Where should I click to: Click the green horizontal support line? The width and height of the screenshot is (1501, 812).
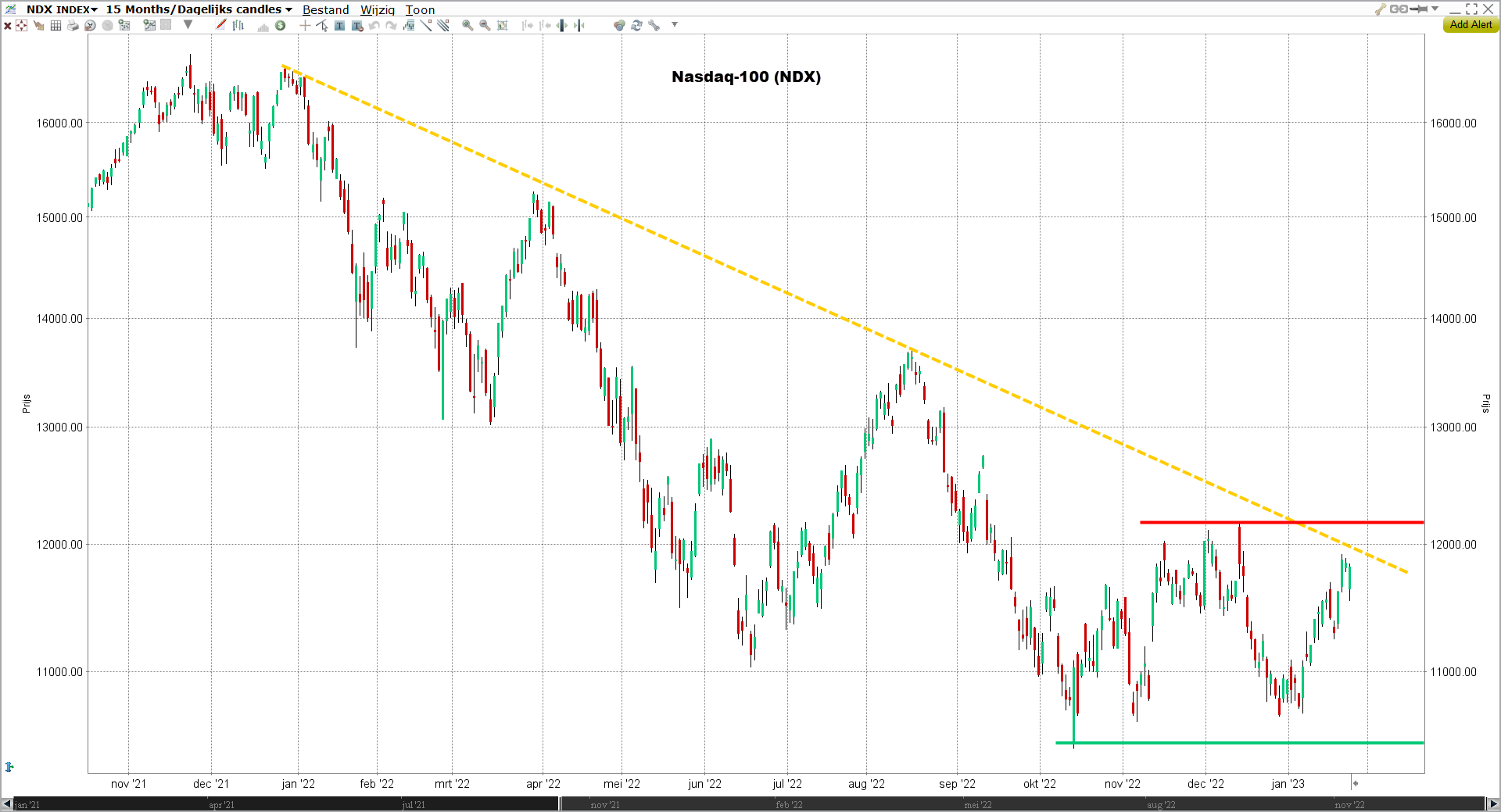tap(1240, 742)
